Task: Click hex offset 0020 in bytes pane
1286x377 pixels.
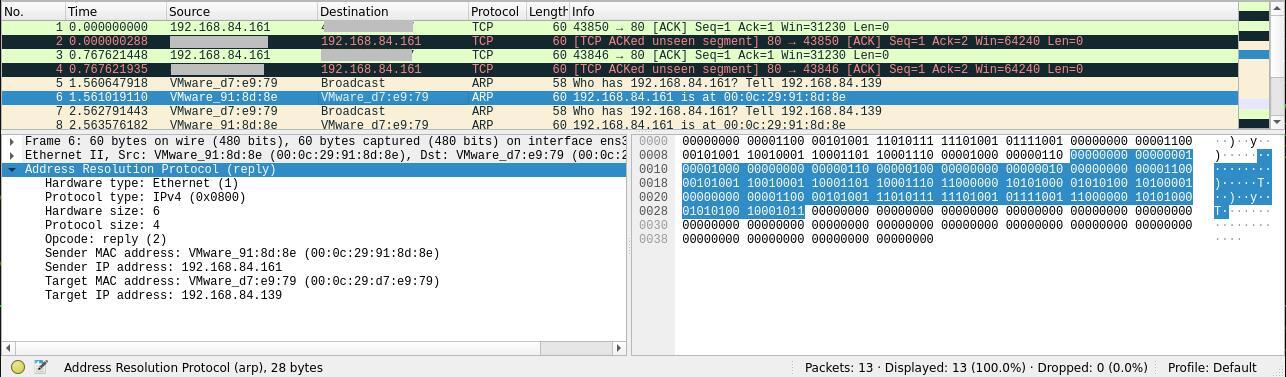Action: [652, 198]
